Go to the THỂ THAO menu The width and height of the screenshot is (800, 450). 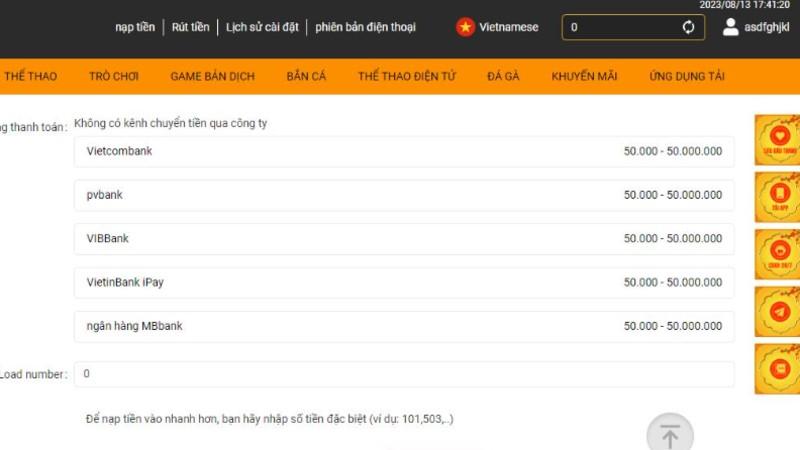(31, 77)
